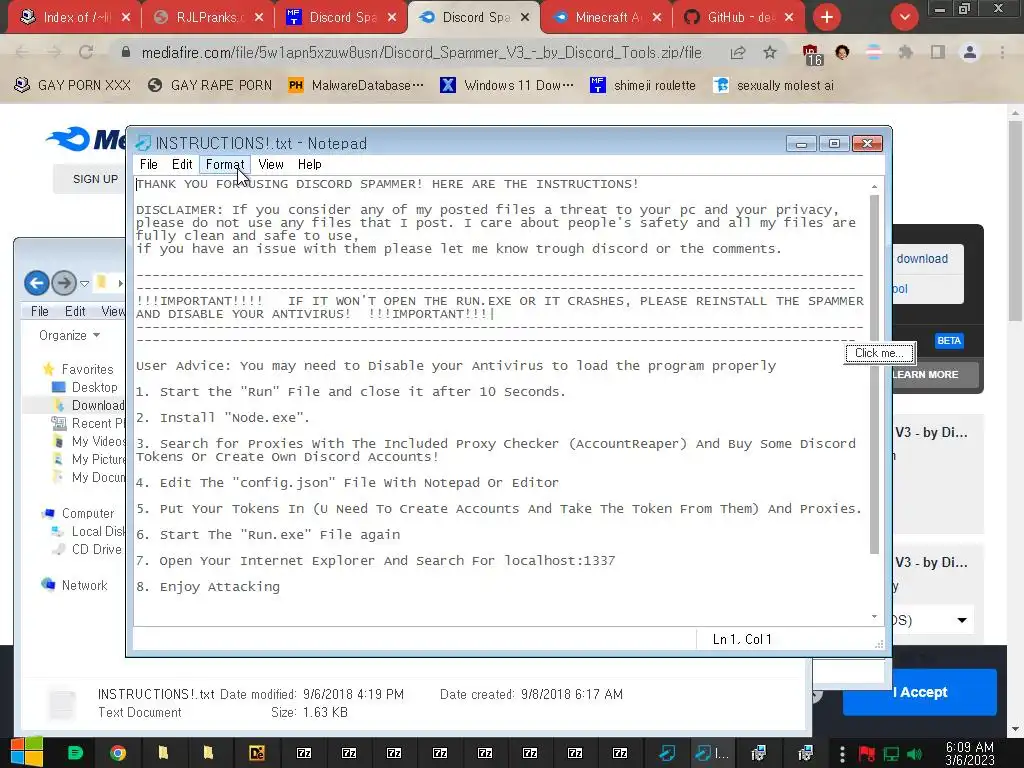Image resolution: width=1024 pixels, height=768 pixels.
Task: Expand Explorer's recent locations arrow
Action: (x=84, y=283)
